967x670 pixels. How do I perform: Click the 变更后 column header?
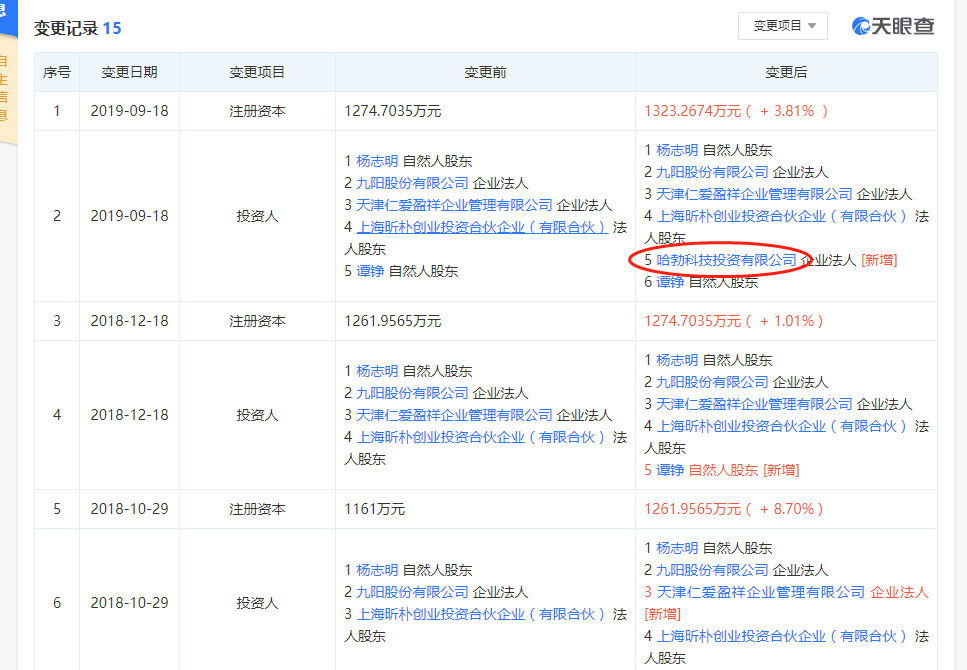click(786, 72)
